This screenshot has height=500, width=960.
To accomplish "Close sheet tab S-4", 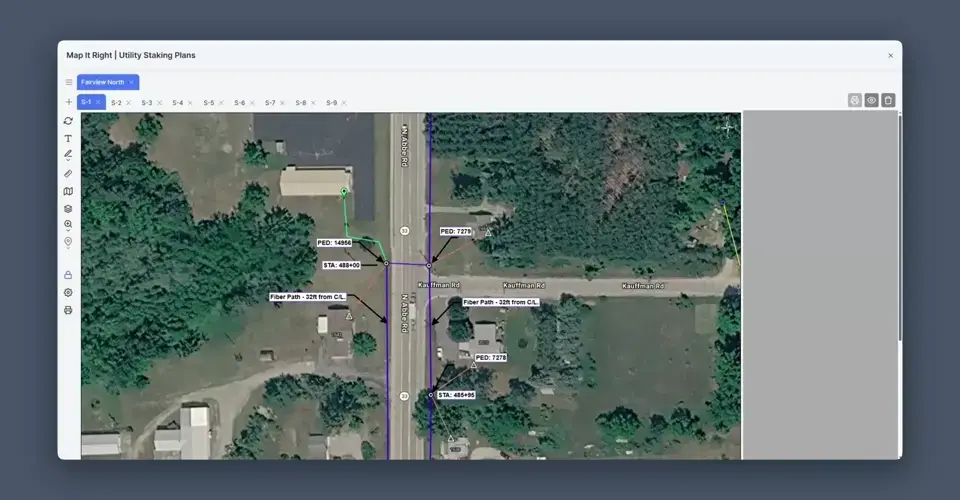I will (190, 103).
